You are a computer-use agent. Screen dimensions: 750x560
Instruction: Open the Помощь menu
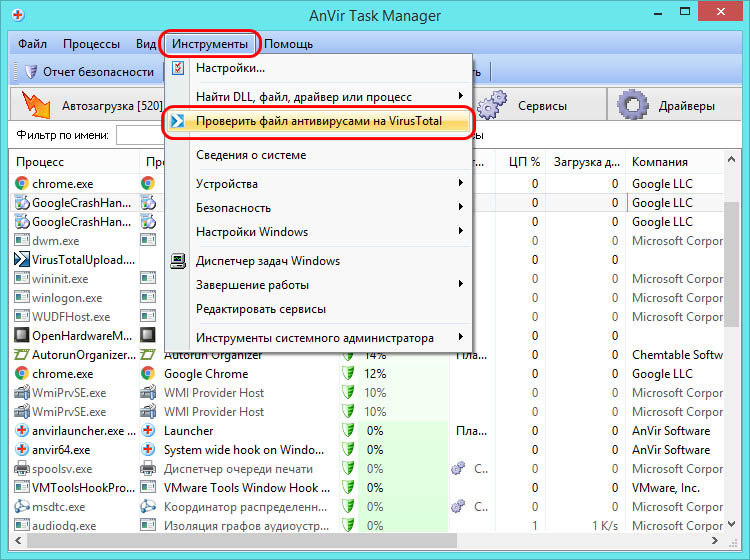point(288,44)
